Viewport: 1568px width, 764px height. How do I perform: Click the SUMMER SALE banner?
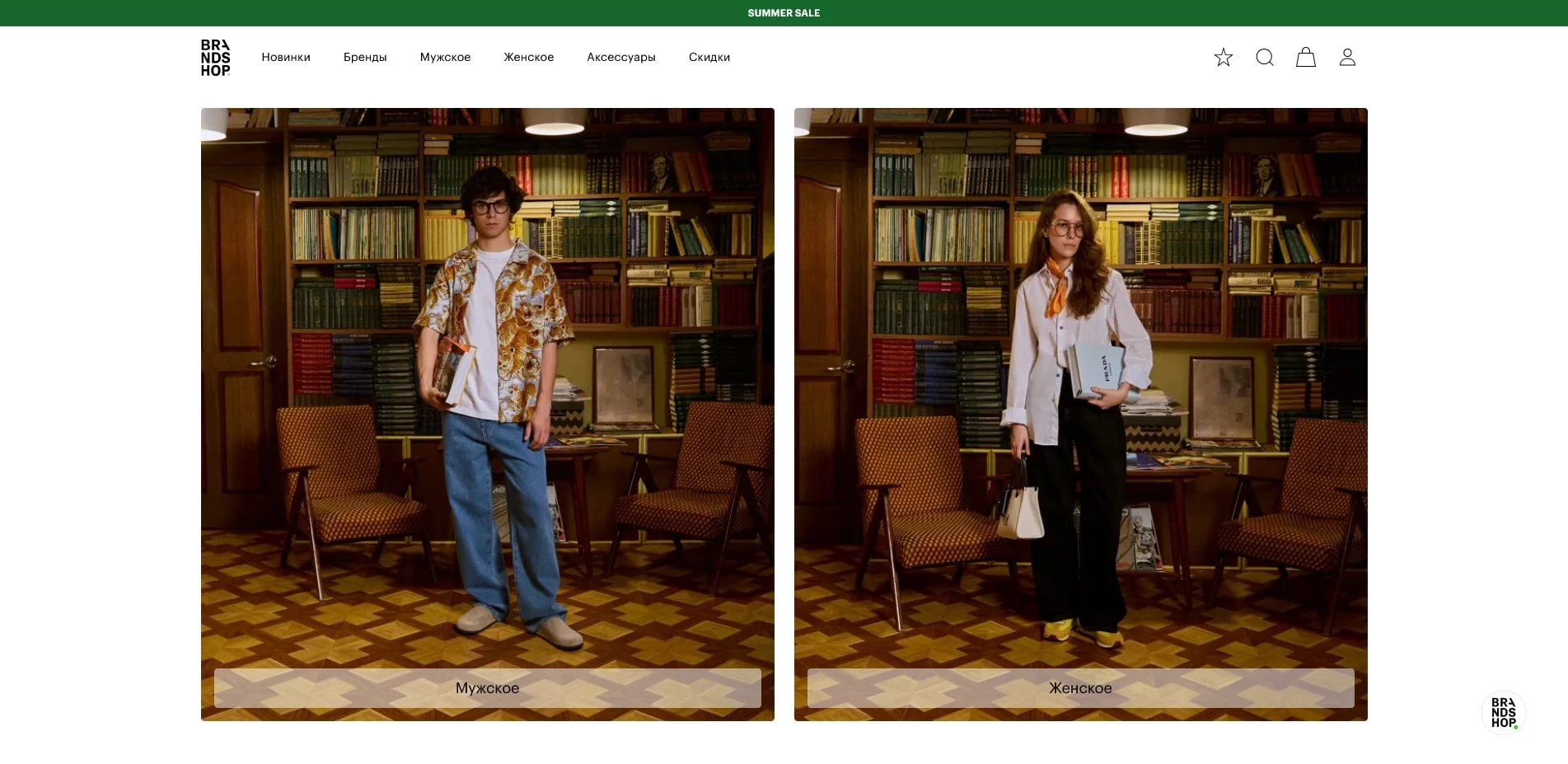[784, 12]
